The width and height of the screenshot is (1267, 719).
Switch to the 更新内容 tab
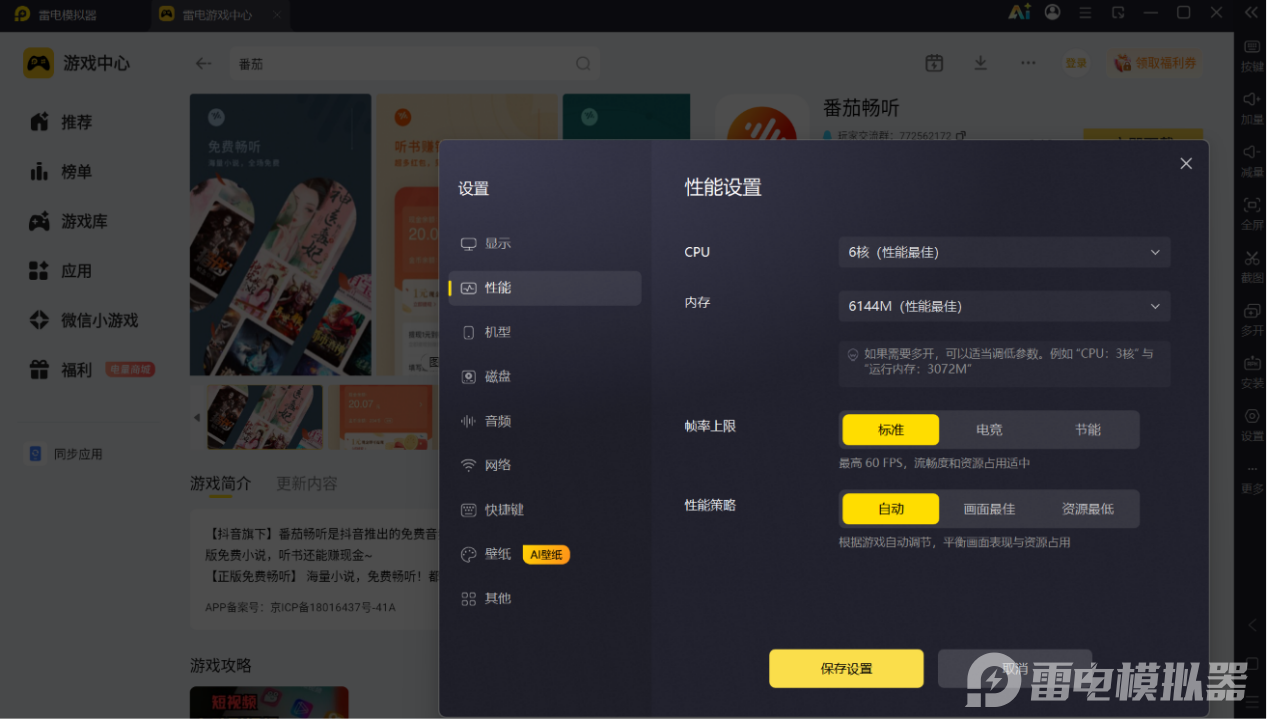307,483
